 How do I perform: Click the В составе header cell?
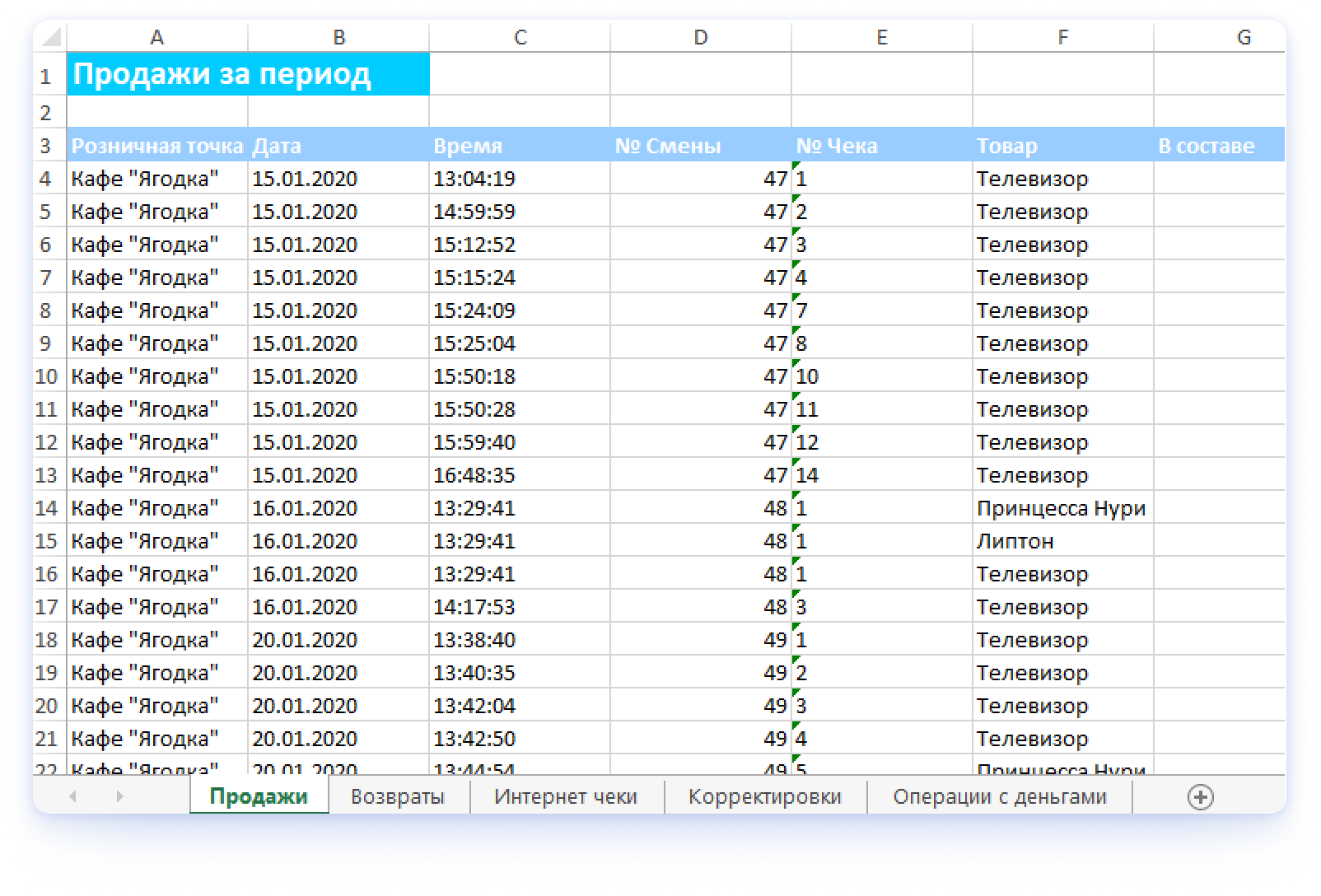tap(1220, 145)
